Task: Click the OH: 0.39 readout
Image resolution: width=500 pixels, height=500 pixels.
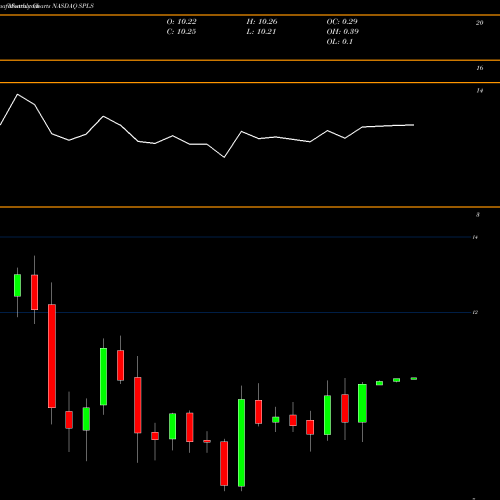Action: point(343,32)
